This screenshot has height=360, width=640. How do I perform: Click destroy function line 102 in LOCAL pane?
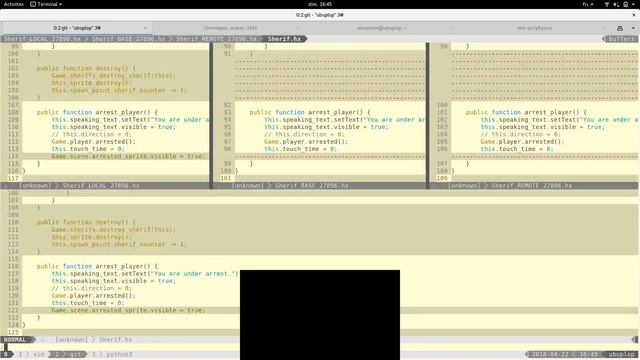pyautogui.click(x=86, y=68)
